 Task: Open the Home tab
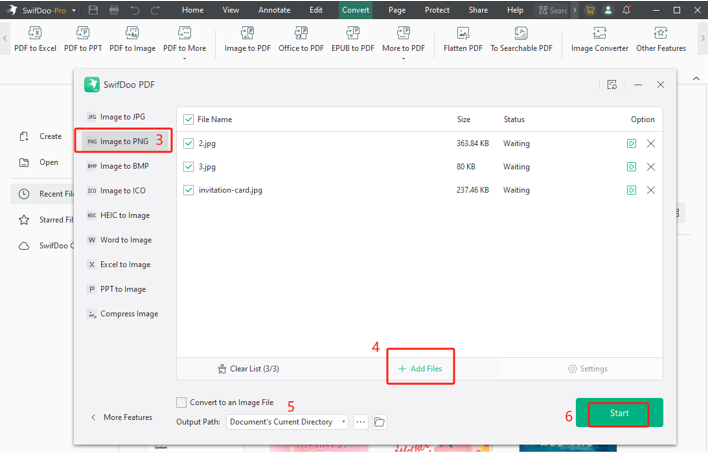pos(193,10)
